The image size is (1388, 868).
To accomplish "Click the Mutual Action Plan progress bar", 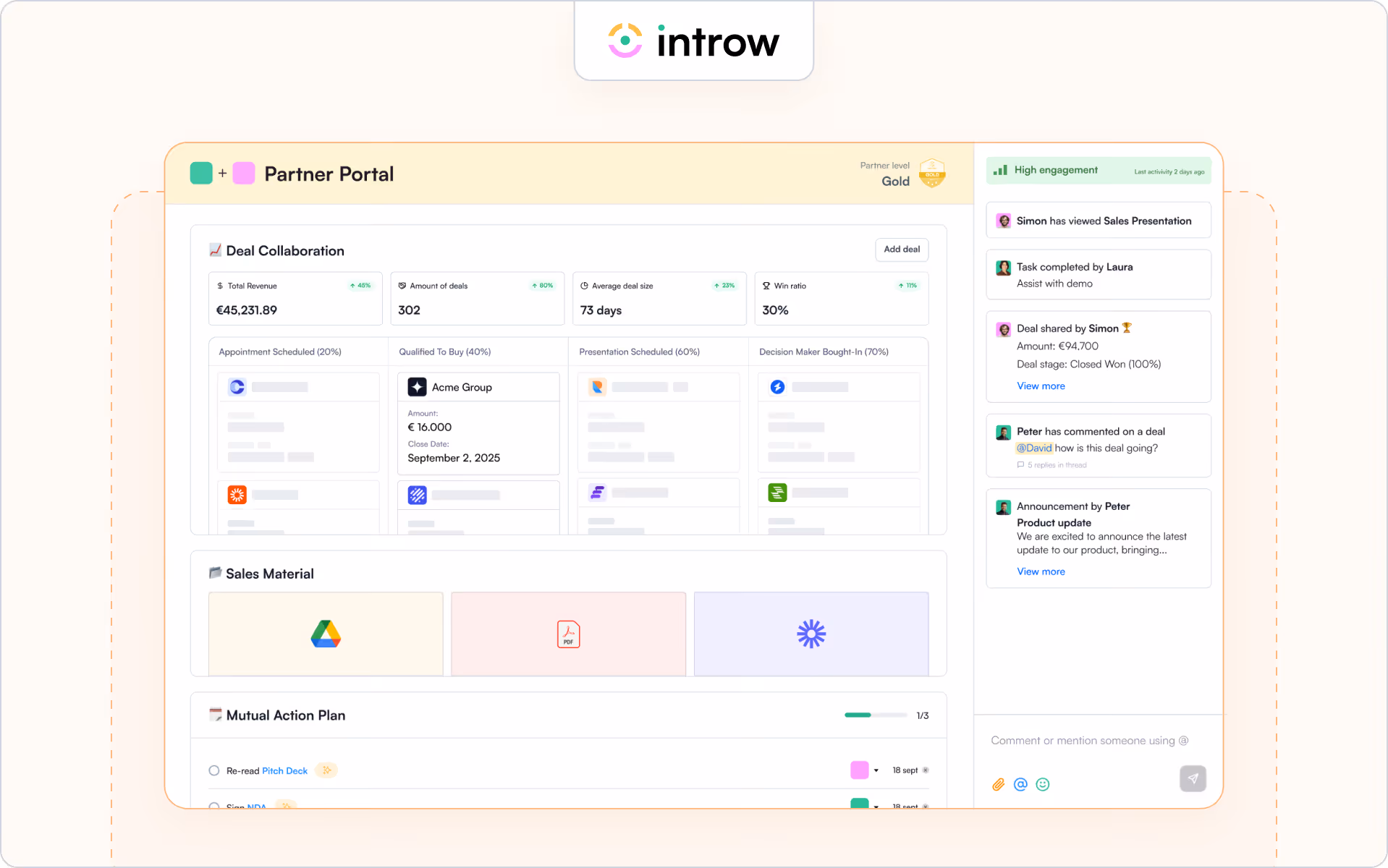I will 876,715.
